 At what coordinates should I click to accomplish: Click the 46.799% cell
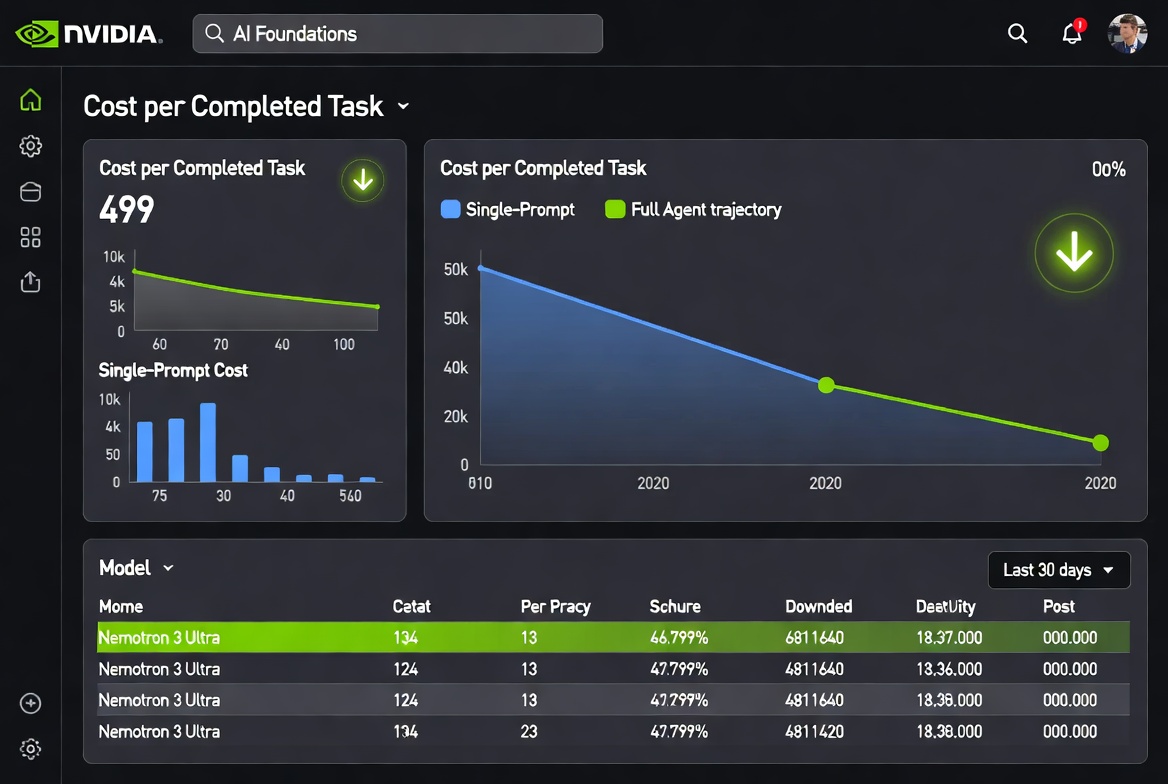click(679, 638)
